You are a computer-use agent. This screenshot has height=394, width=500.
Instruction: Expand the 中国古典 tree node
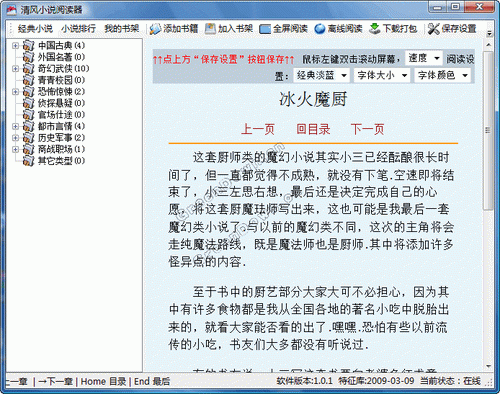pos(15,45)
